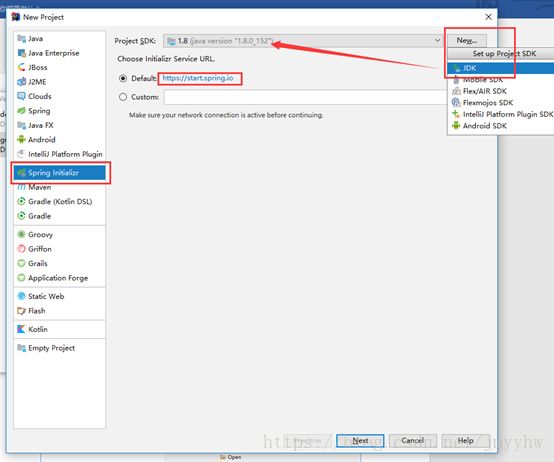This screenshot has width=554, height=462.
Task: Select 'Gradle (Kotlin DSL)' row text
Action: (x=60, y=201)
